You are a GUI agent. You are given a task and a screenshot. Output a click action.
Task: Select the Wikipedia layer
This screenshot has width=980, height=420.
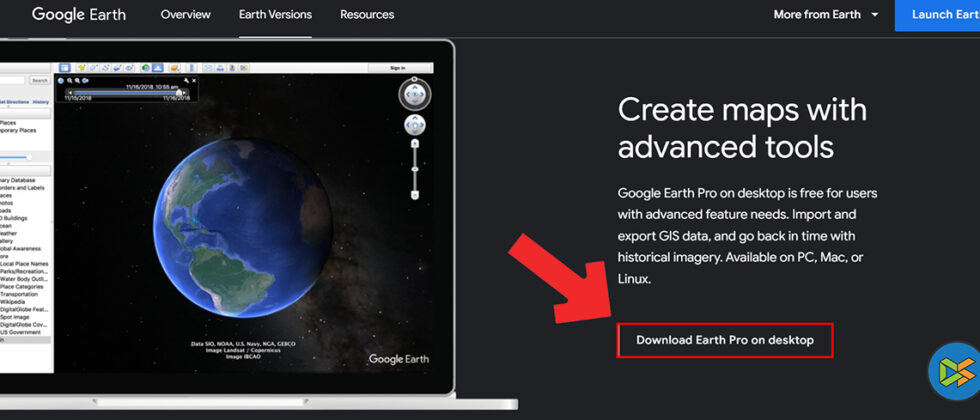tap(12, 301)
